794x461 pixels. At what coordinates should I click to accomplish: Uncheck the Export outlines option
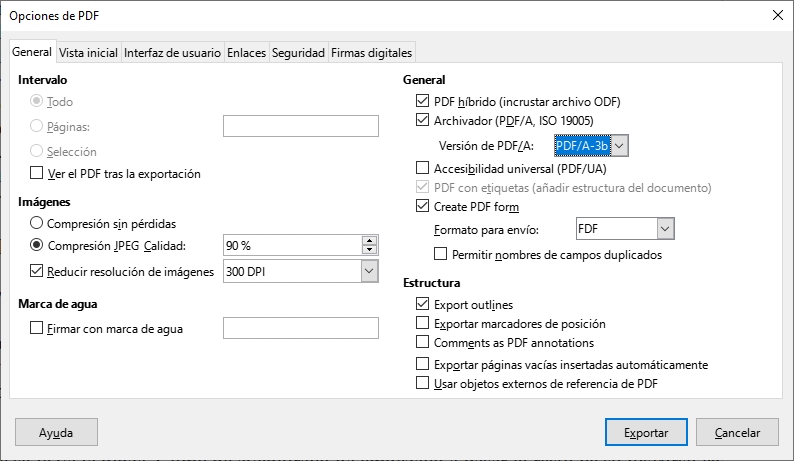[422, 304]
